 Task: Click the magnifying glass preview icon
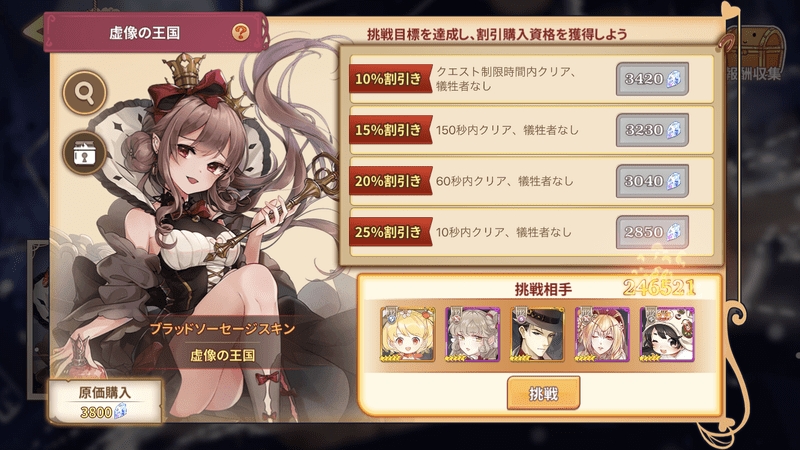(x=85, y=92)
